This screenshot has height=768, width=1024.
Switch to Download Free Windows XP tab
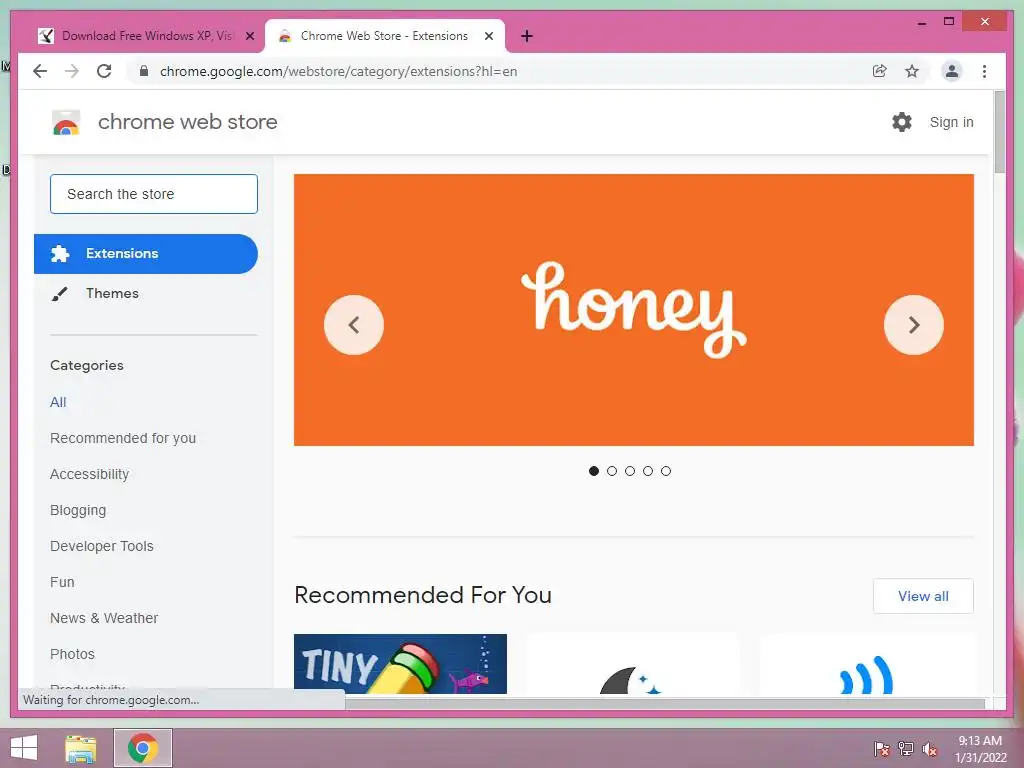pos(145,36)
